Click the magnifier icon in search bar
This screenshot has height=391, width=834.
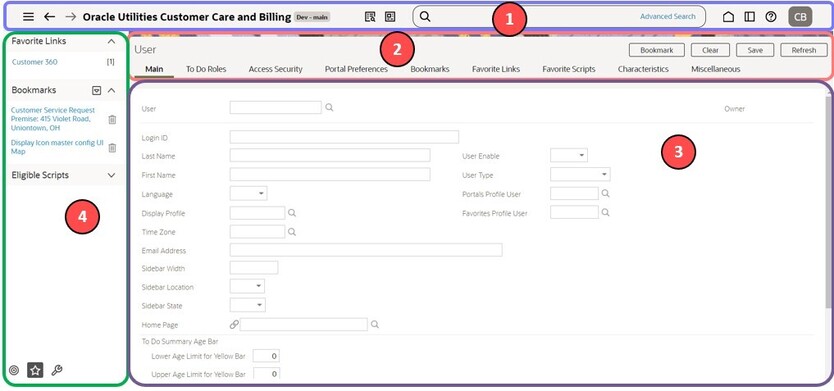[x=425, y=16]
